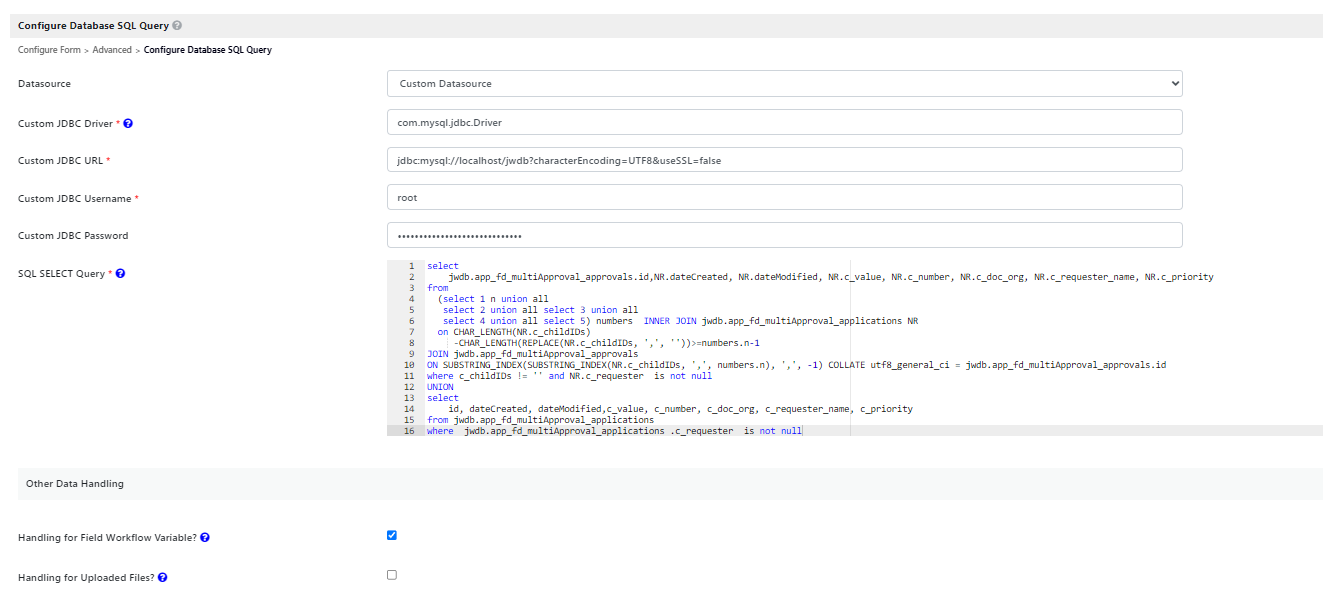Viewport: 1323px width, 607px height.
Task: Click line number 1 in SQL editor gutter
Action: click(x=411, y=266)
